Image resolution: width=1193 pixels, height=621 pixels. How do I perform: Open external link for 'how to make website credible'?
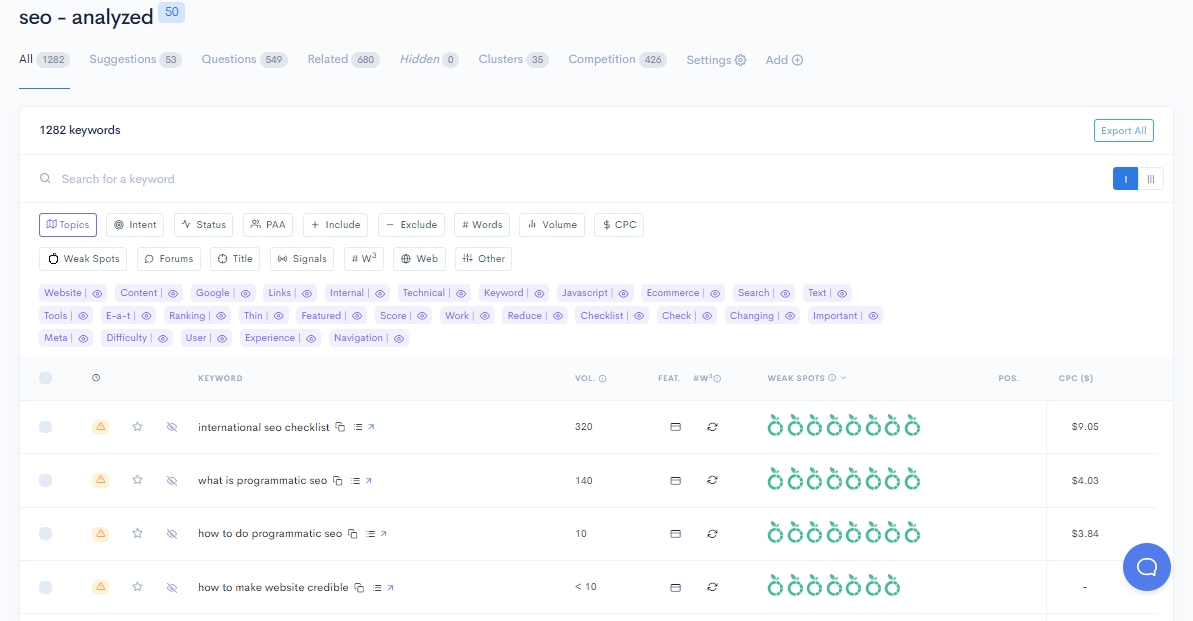390,588
